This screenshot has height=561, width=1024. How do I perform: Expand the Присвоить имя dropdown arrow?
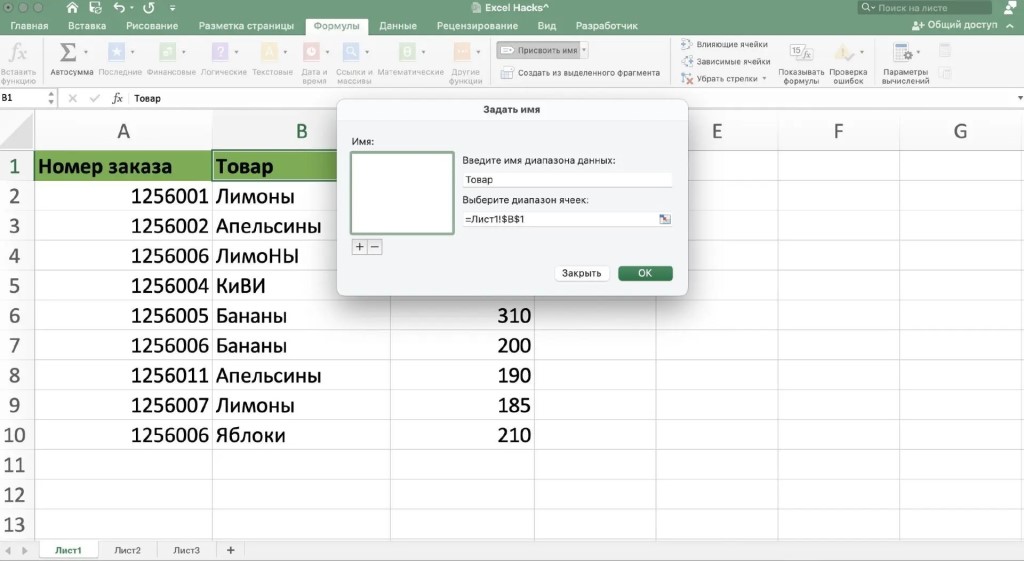tap(584, 50)
